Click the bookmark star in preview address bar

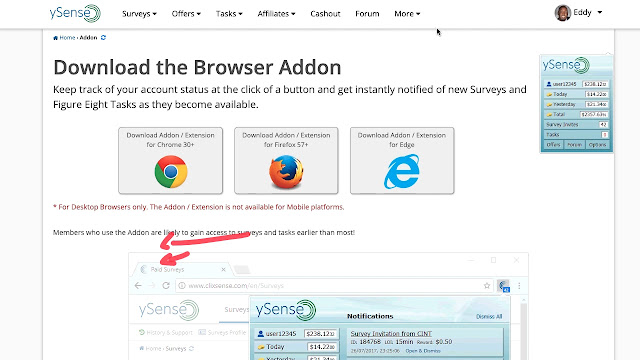[x=487, y=286]
